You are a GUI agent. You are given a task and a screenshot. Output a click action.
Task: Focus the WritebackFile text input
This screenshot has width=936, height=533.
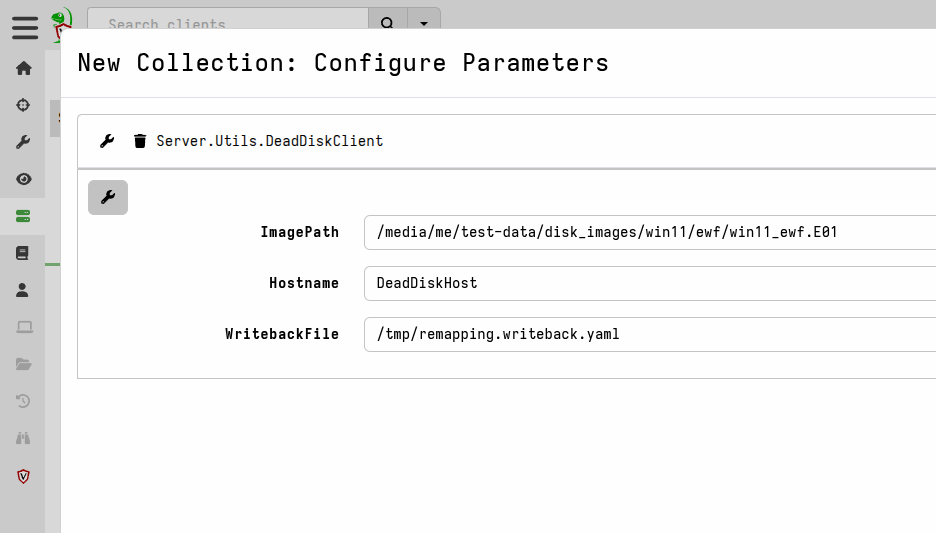650,334
